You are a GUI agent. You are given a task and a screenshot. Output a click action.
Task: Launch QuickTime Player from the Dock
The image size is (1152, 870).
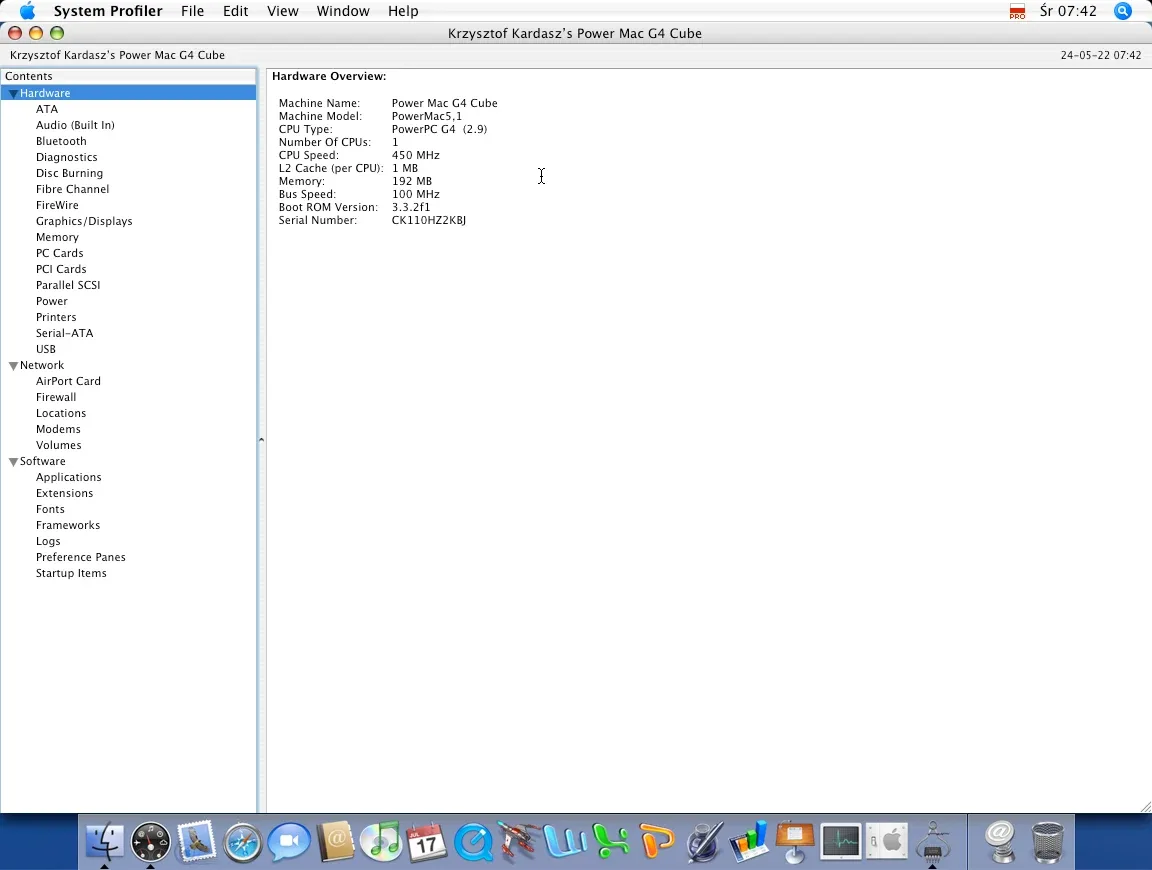click(x=473, y=842)
